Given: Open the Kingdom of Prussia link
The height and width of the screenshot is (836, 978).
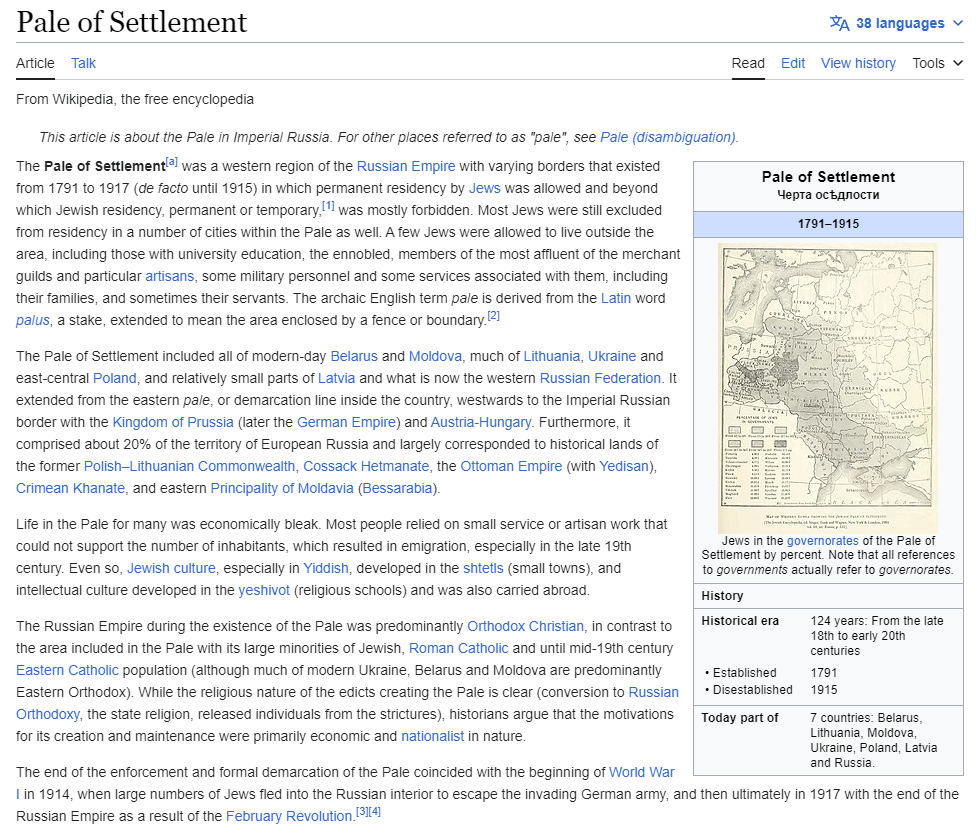Looking at the screenshot, I should [x=173, y=422].
